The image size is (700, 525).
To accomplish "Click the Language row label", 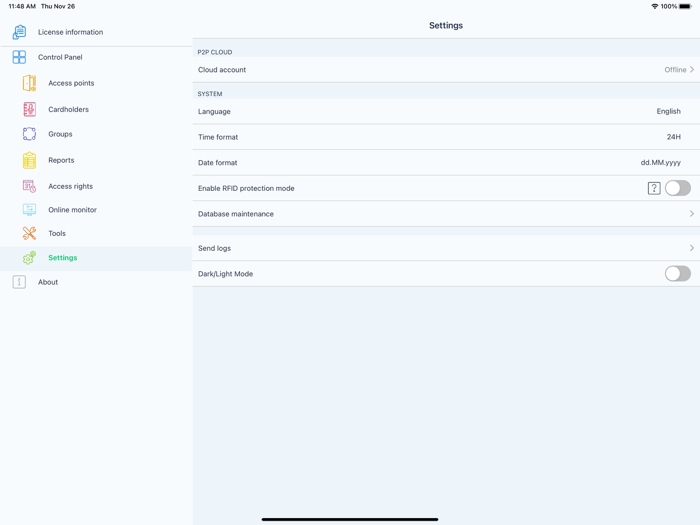I will (214, 112).
